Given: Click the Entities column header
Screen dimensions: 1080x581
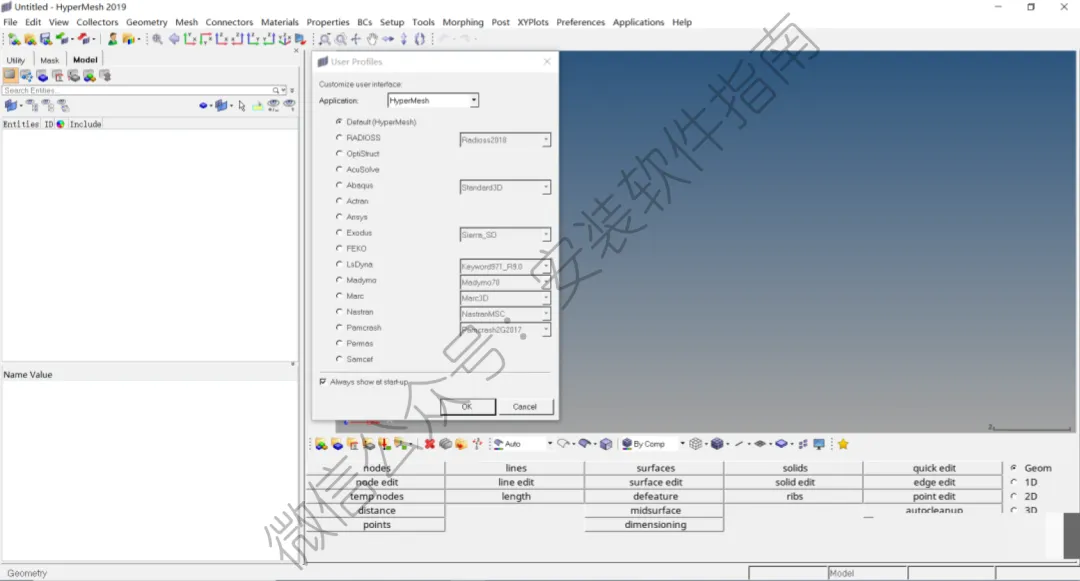Looking at the screenshot, I should click(21, 124).
